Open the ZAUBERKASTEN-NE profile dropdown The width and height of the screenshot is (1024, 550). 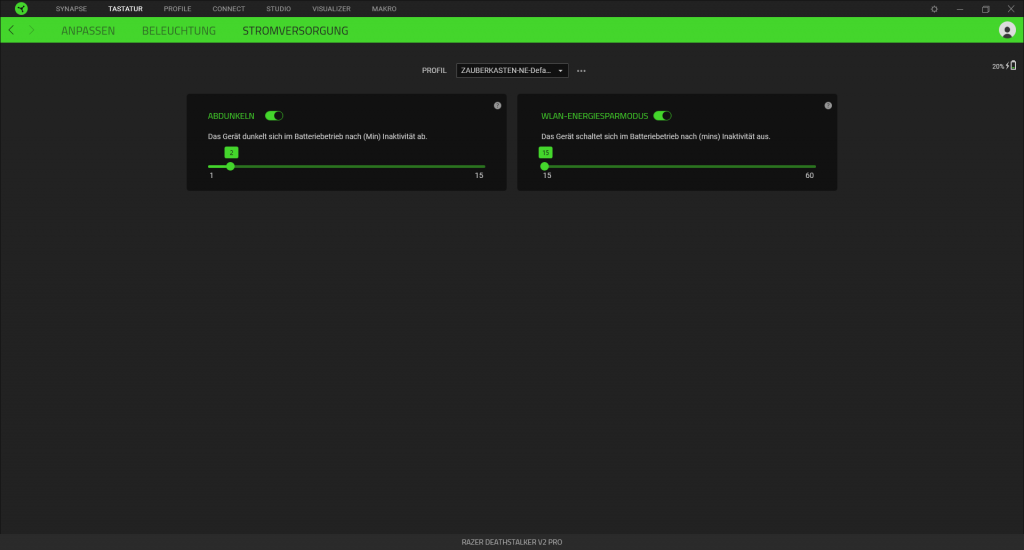pyautogui.click(x=512, y=71)
